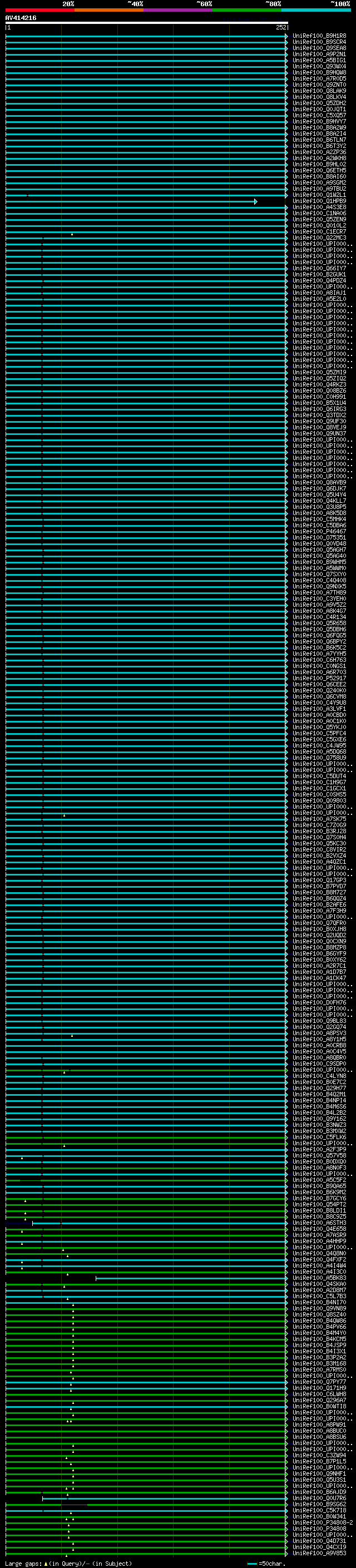Select hit UniRef100_A7R0D5
Screen dimensions: 356x1568
pos(319,78)
